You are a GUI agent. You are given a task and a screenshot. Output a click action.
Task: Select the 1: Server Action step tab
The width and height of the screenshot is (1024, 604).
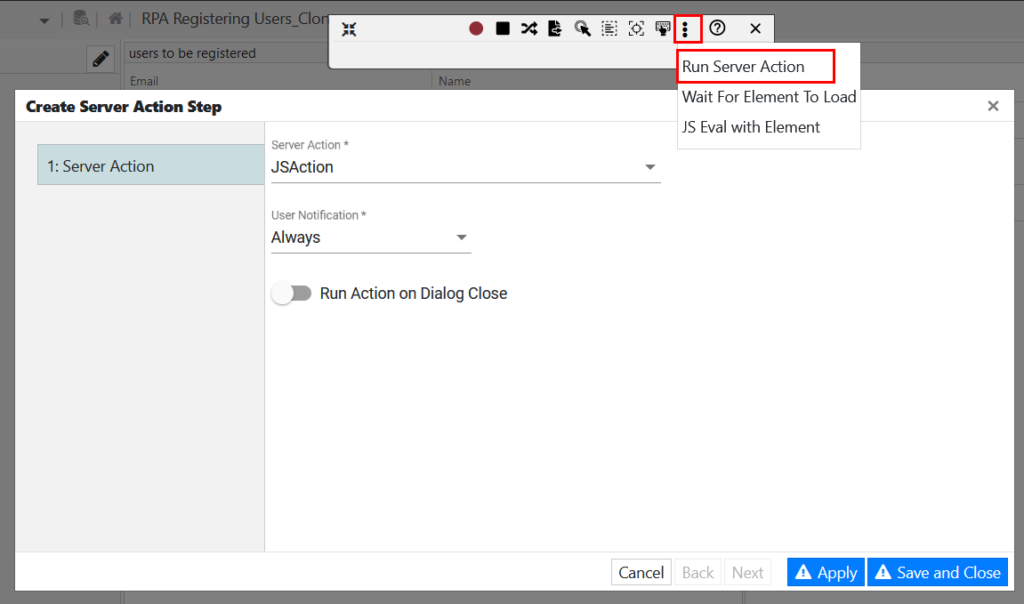coord(151,166)
